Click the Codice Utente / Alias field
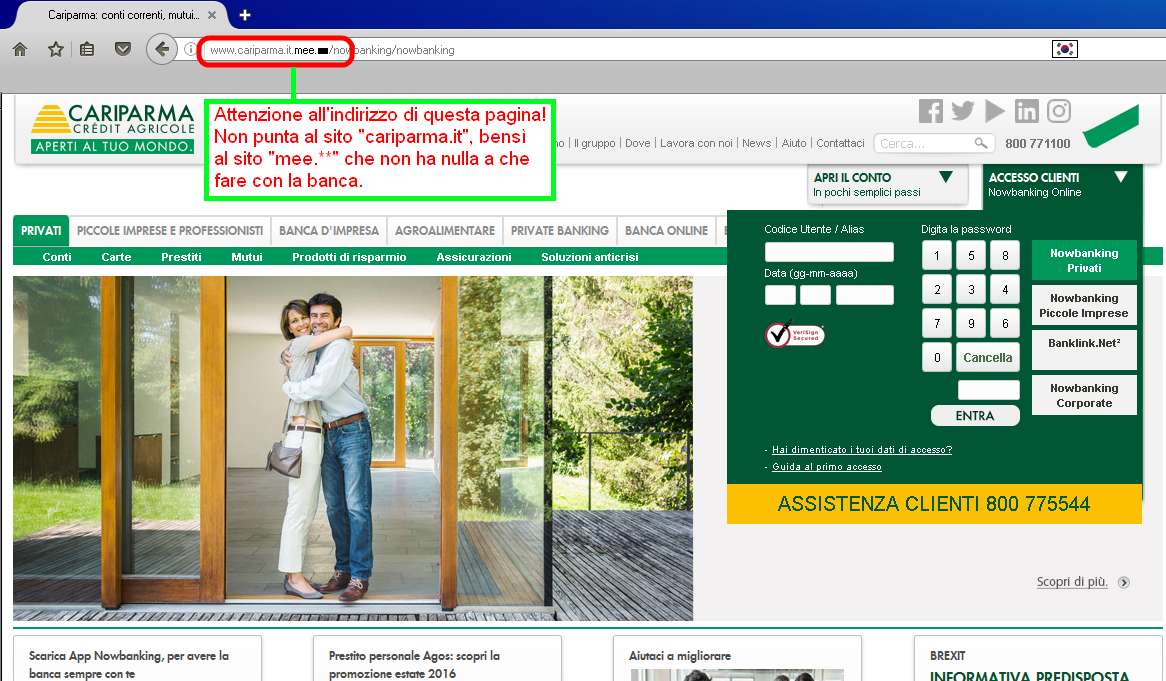 [829, 252]
